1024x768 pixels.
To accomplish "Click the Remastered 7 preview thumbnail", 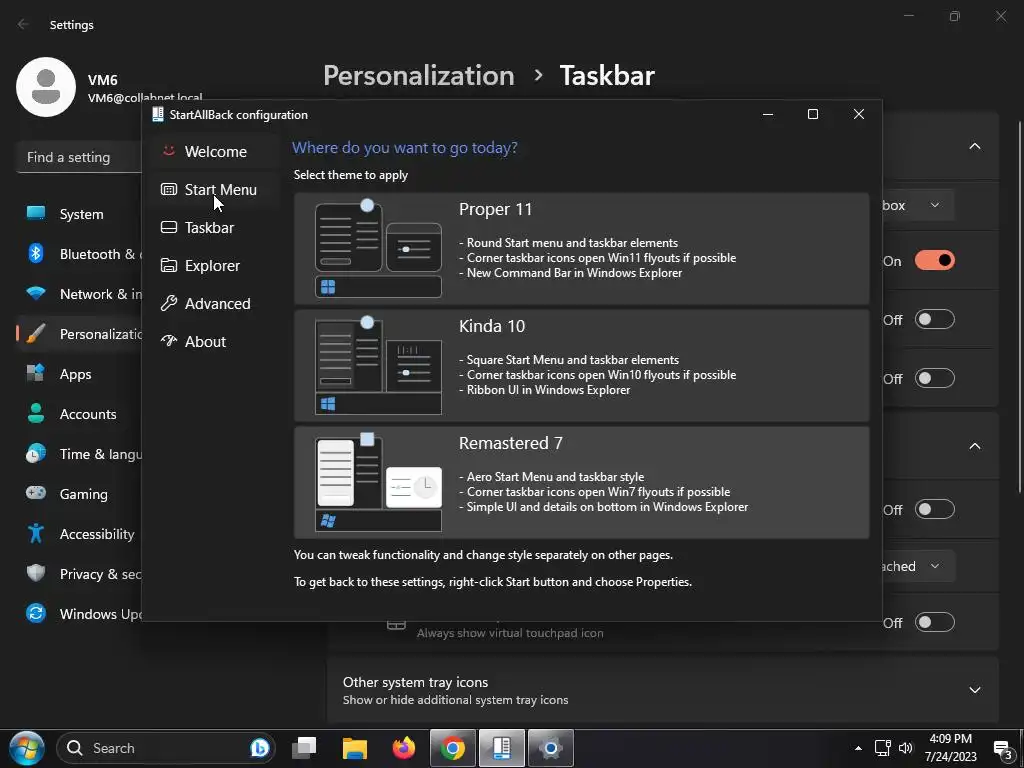I will [x=378, y=483].
